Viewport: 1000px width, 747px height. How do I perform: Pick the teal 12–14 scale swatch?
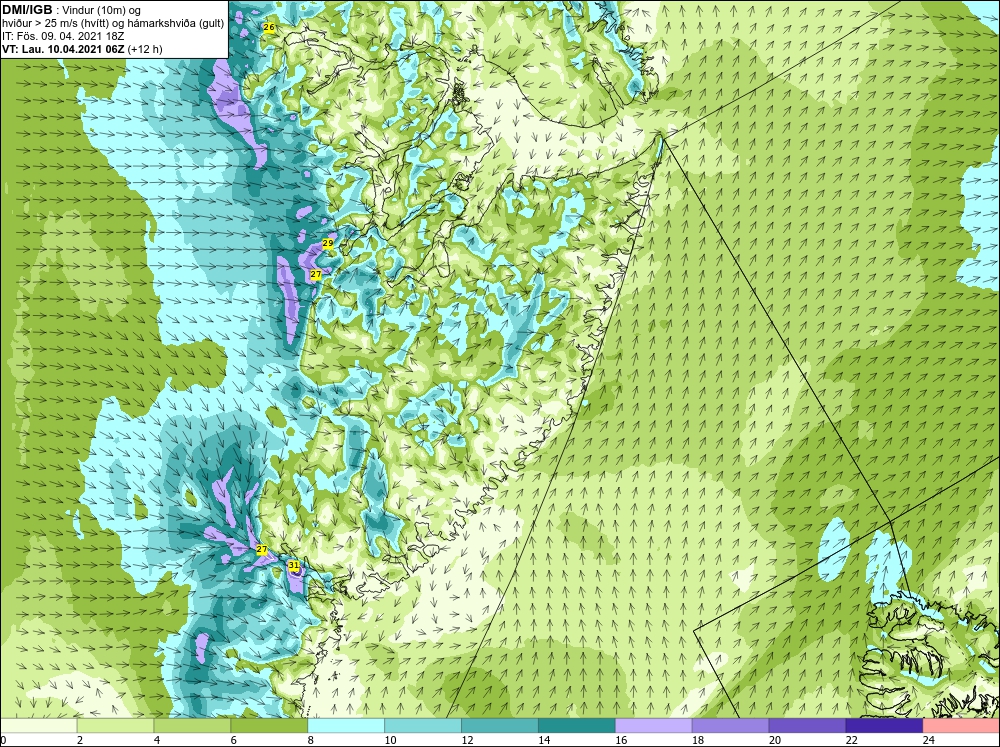500,725
